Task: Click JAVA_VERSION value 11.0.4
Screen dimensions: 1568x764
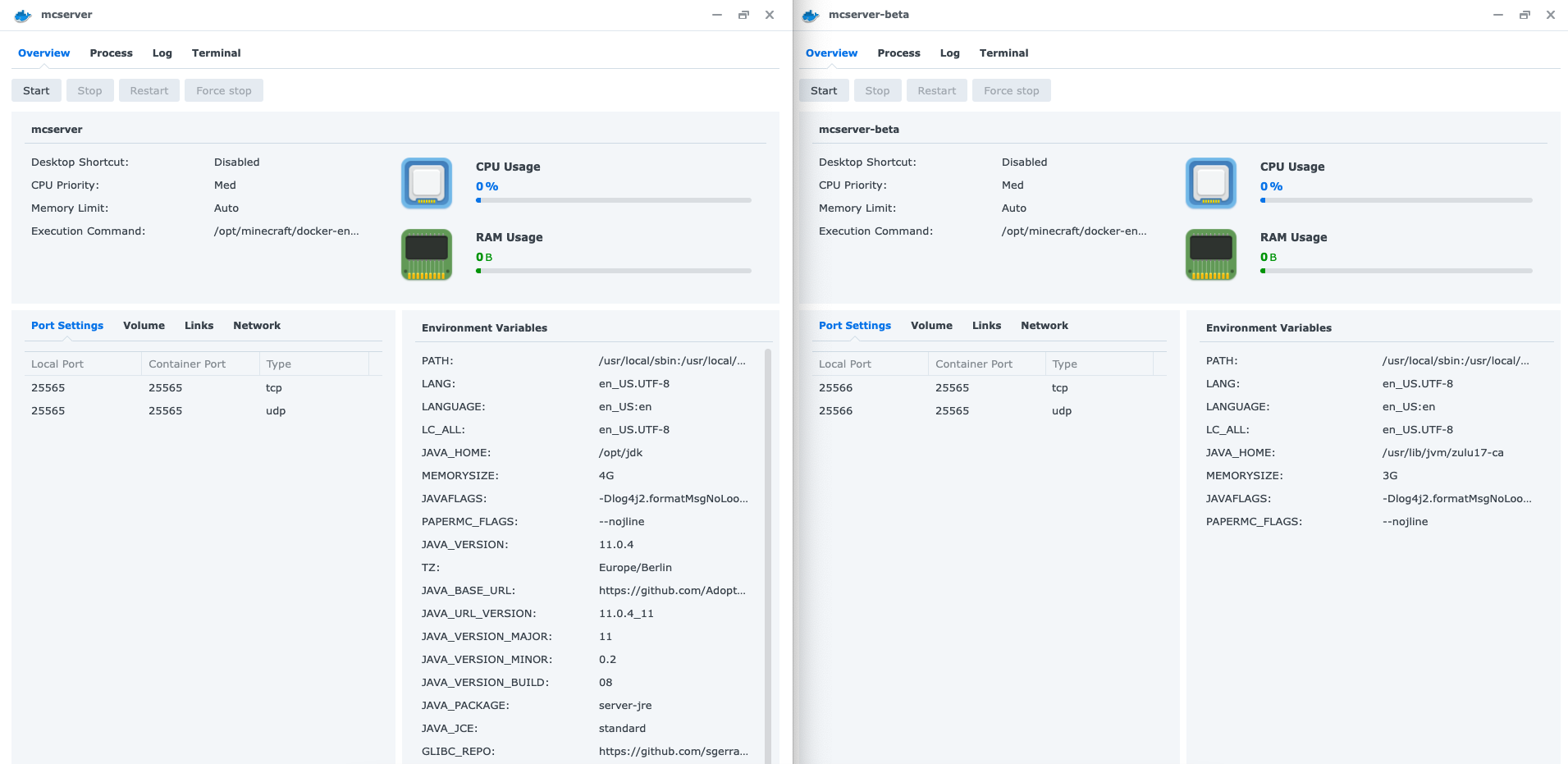Action: pyautogui.click(x=616, y=545)
